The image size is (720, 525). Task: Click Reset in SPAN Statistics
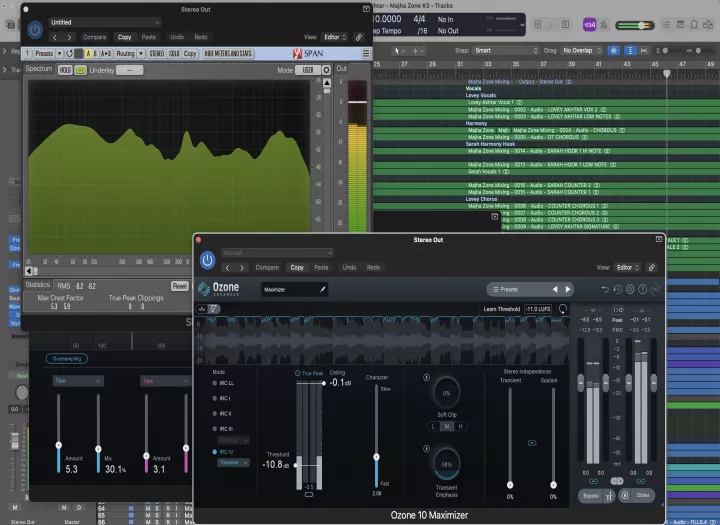(180, 286)
